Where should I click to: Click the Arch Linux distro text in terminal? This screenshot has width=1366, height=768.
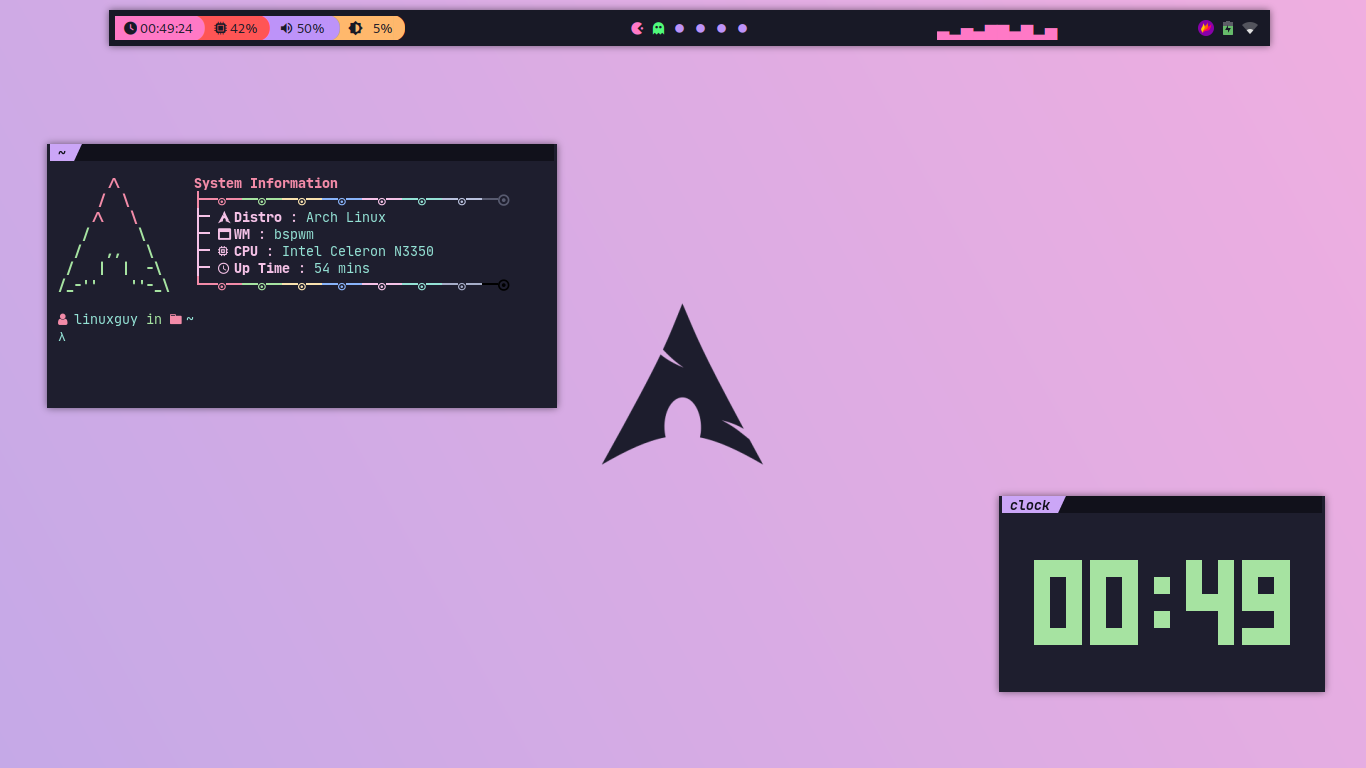coord(345,217)
